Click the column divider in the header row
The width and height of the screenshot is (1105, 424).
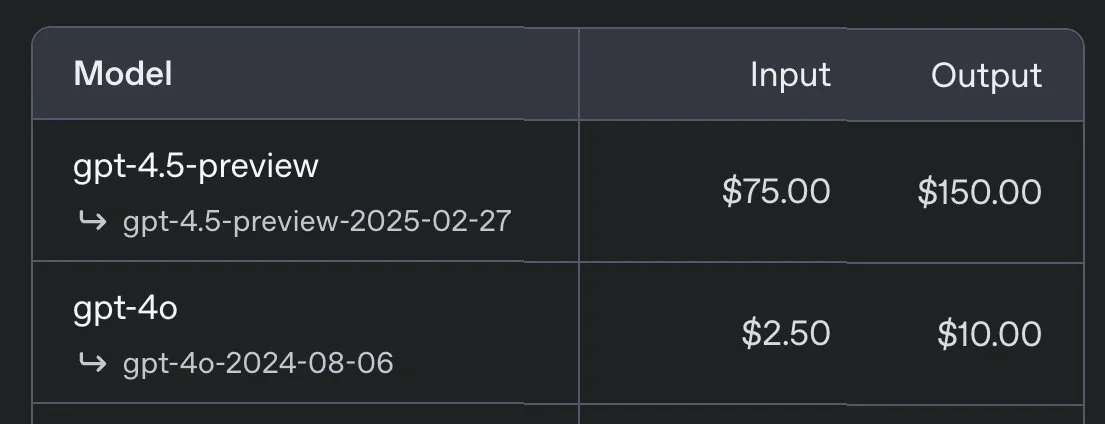click(579, 75)
